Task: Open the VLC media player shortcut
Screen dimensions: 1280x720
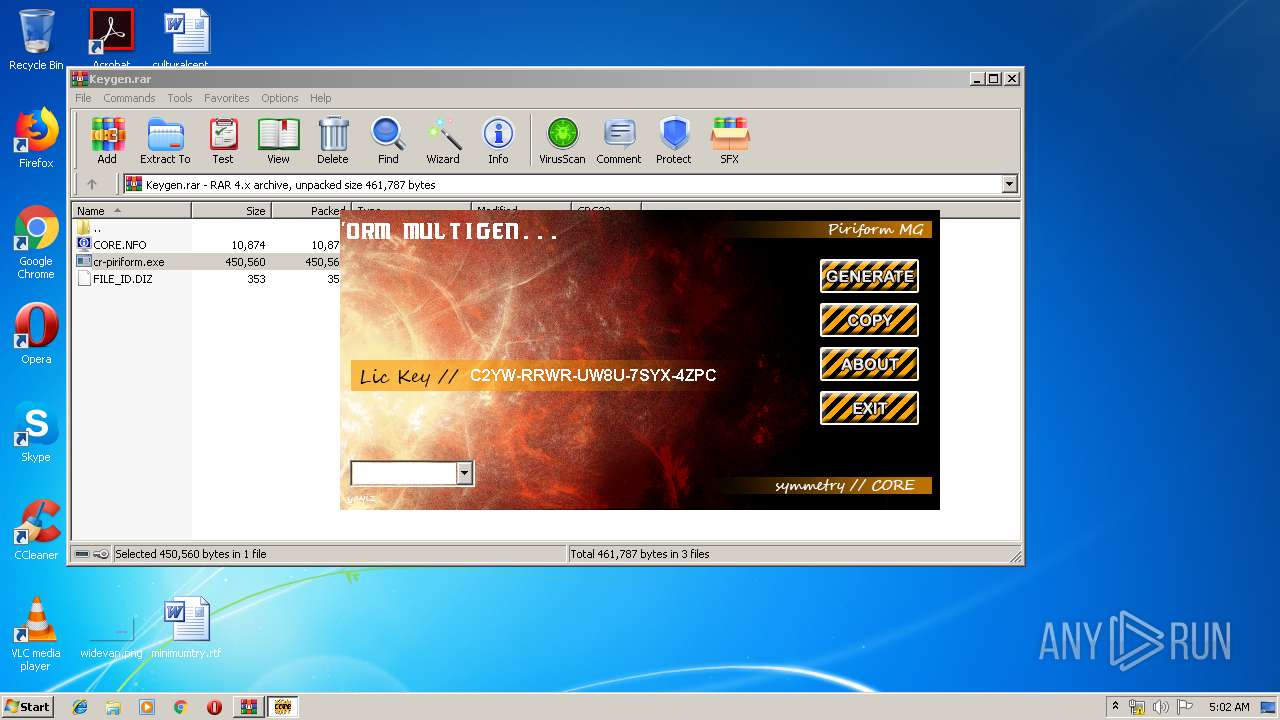Action: [36, 634]
